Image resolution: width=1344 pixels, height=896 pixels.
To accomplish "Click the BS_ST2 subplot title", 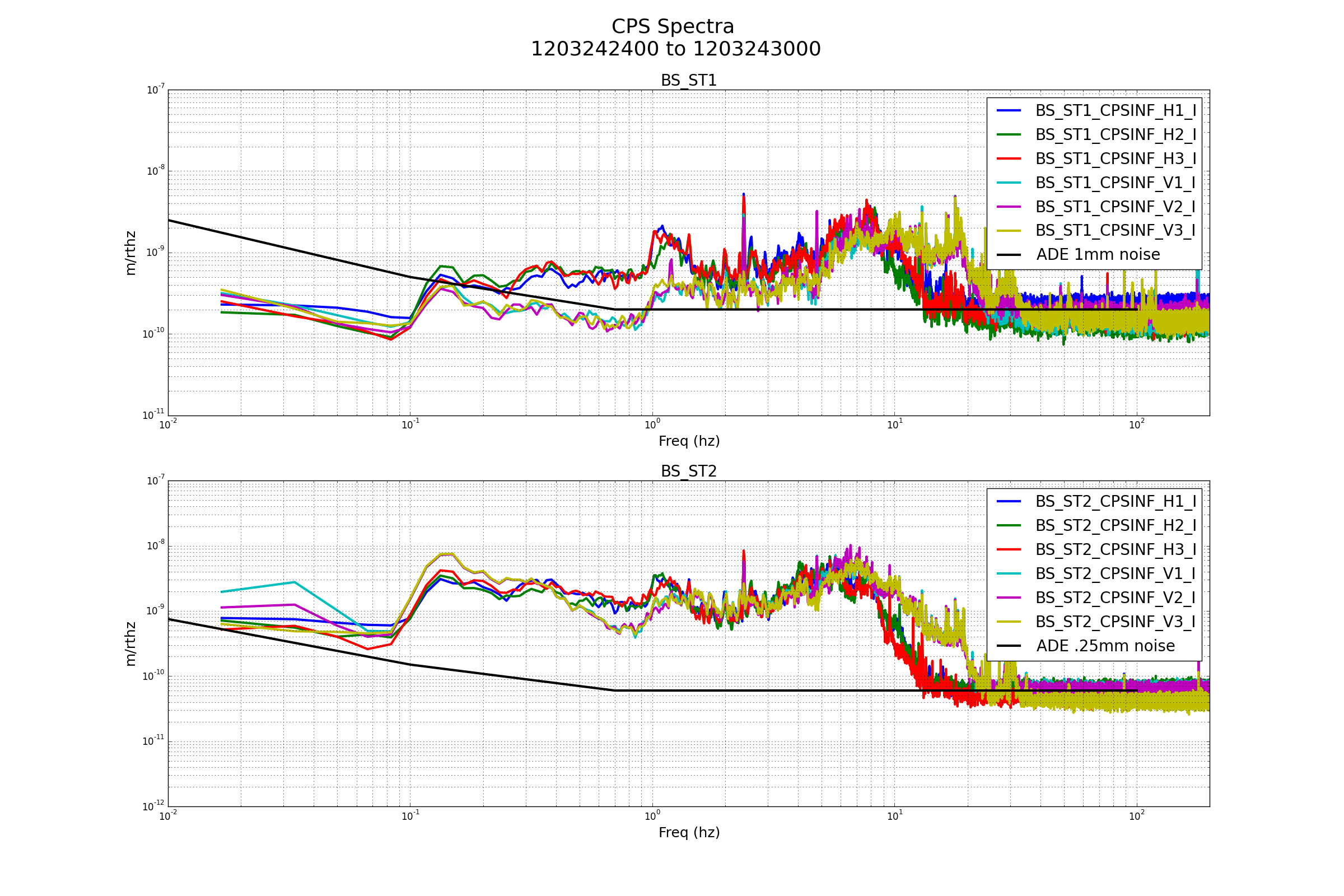I will point(689,472).
